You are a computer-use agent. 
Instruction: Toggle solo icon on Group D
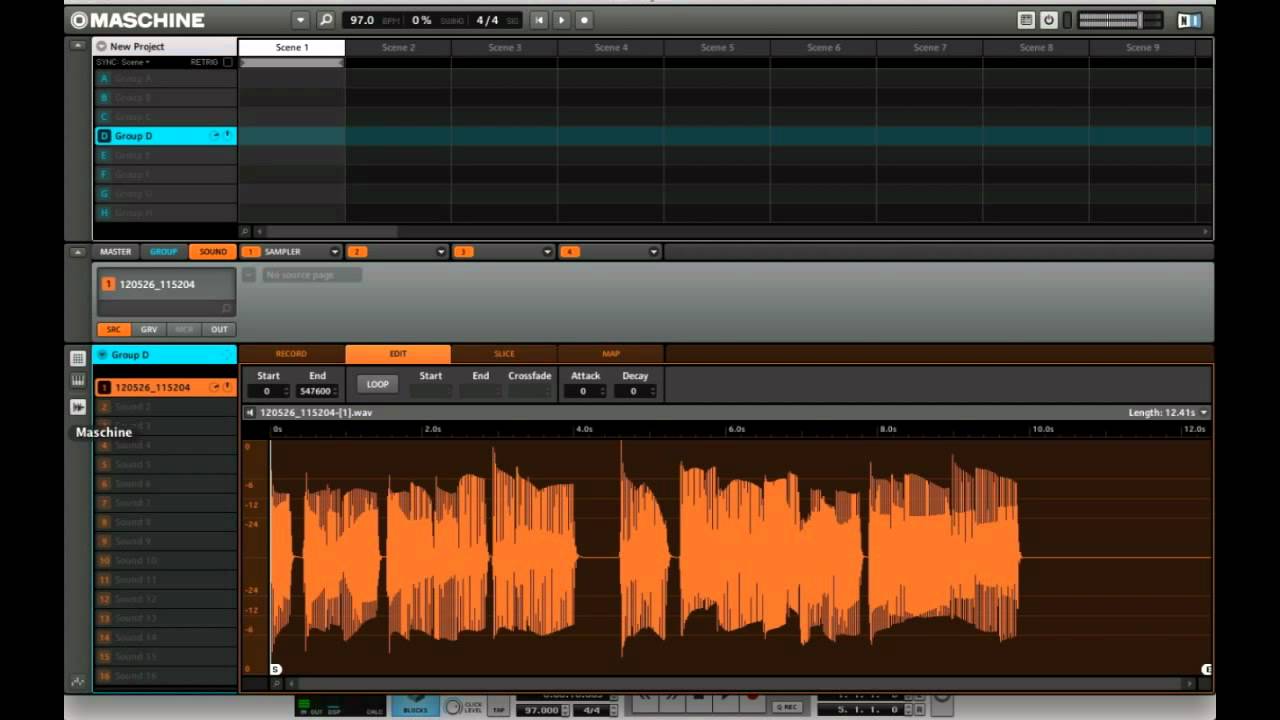pyautogui.click(x=214, y=135)
